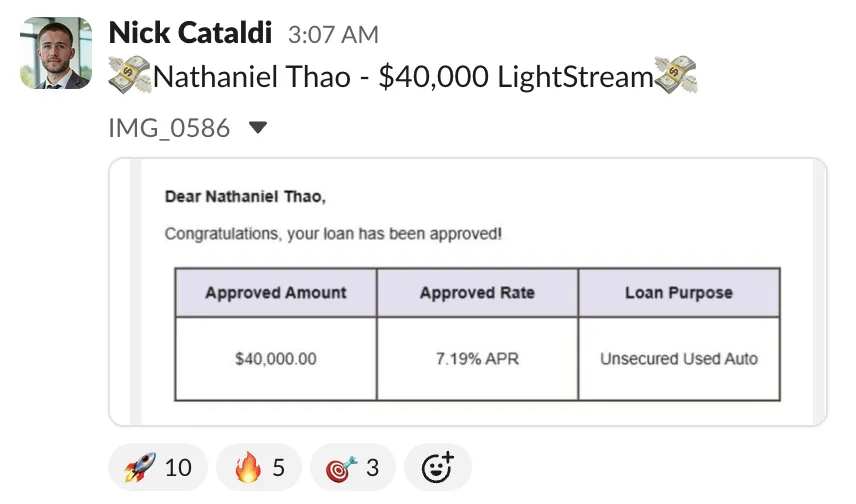The image size is (856, 504).
Task: Click the 3:07 AM message timestamp
Action: (333, 35)
